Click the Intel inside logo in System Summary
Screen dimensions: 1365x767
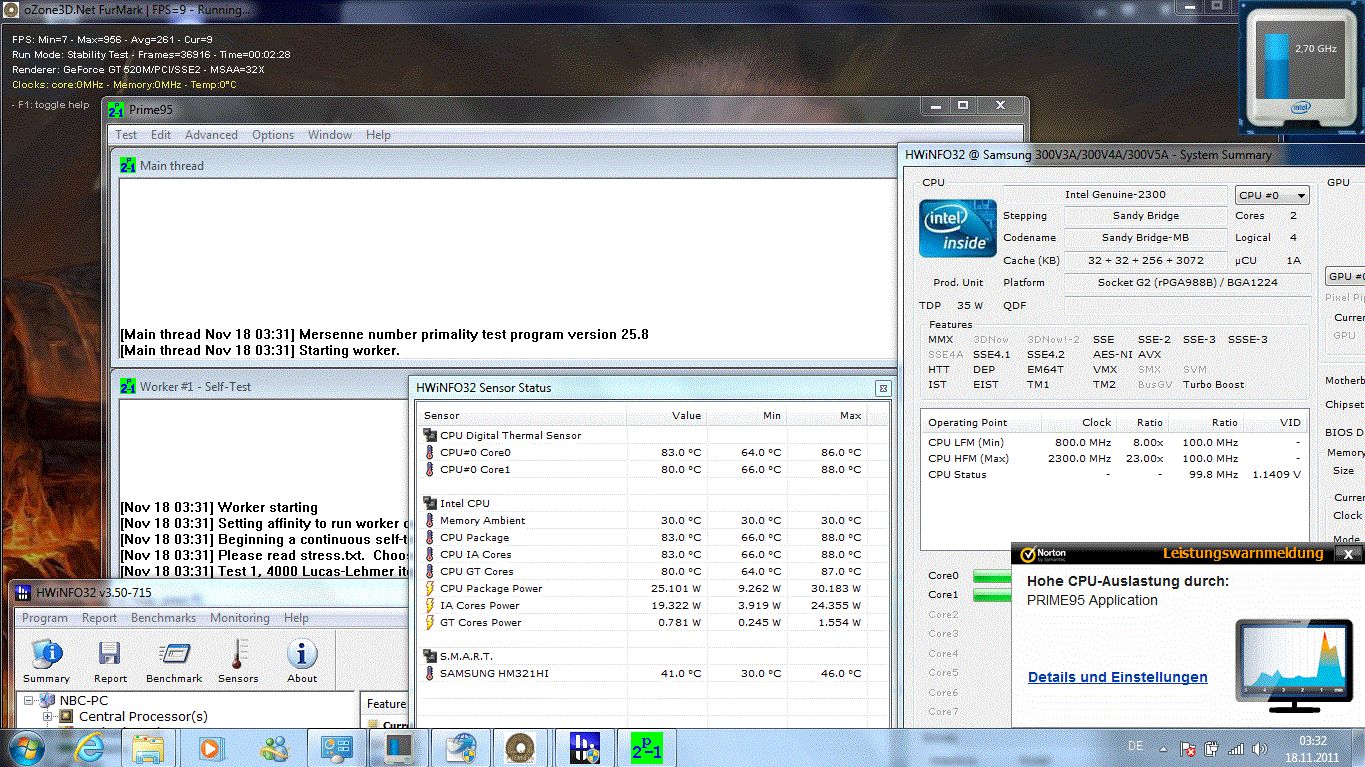(x=958, y=228)
